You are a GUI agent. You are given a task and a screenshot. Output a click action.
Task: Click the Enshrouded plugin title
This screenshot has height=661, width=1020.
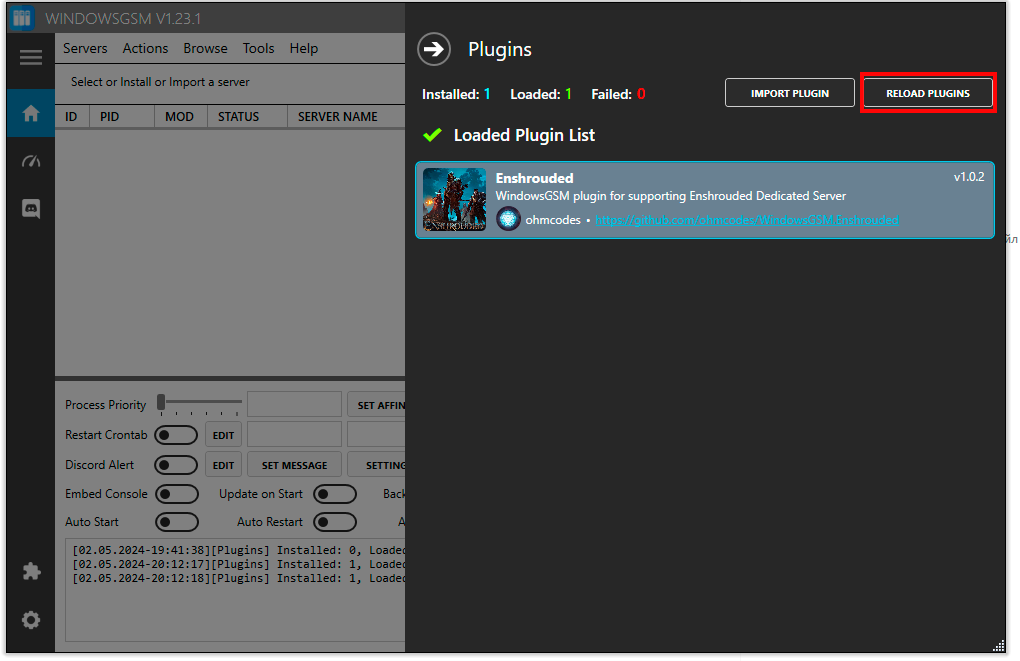point(534,178)
